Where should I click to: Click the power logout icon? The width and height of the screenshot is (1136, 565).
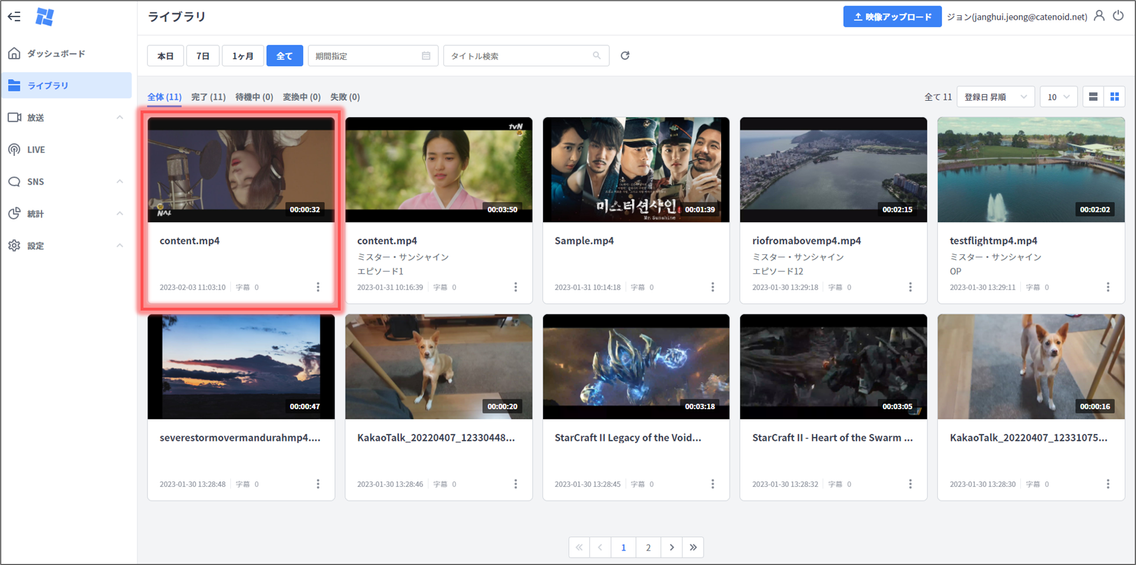pos(1118,16)
